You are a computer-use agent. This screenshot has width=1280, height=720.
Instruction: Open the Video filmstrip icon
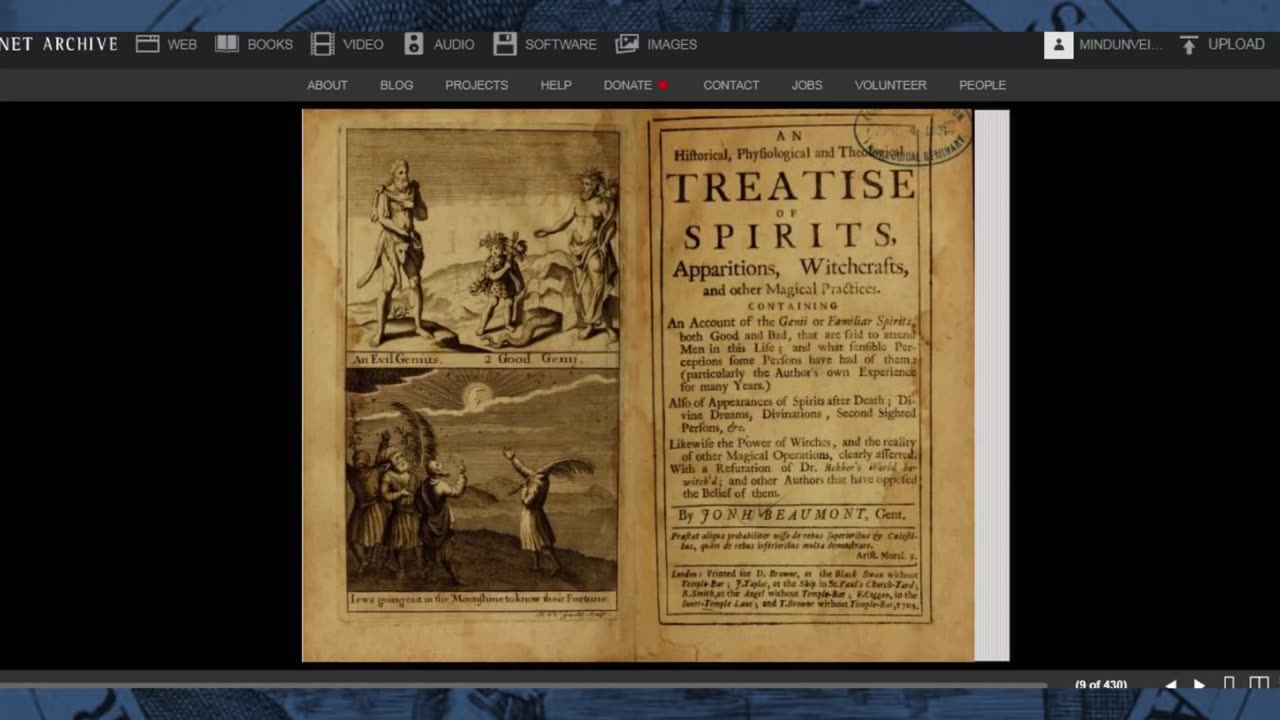pyautogui.click(x=322, y=44)
